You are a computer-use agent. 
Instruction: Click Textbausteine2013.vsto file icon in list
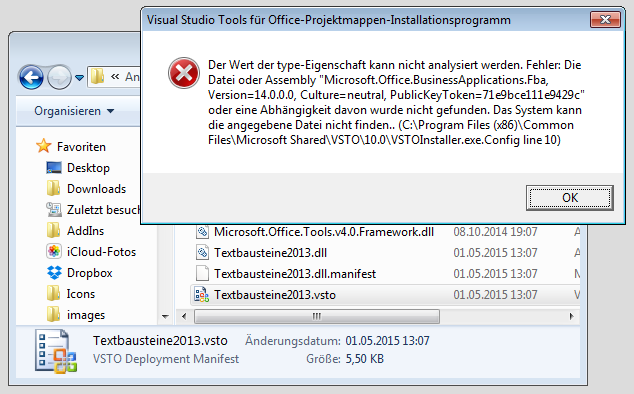(202, 294)
